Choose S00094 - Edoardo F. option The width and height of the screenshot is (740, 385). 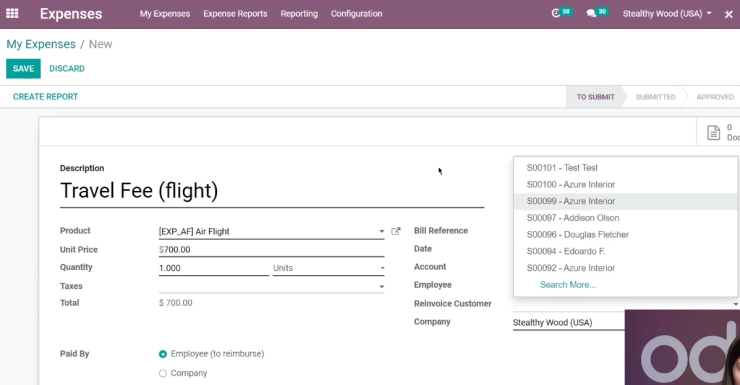tap(626, 251)
